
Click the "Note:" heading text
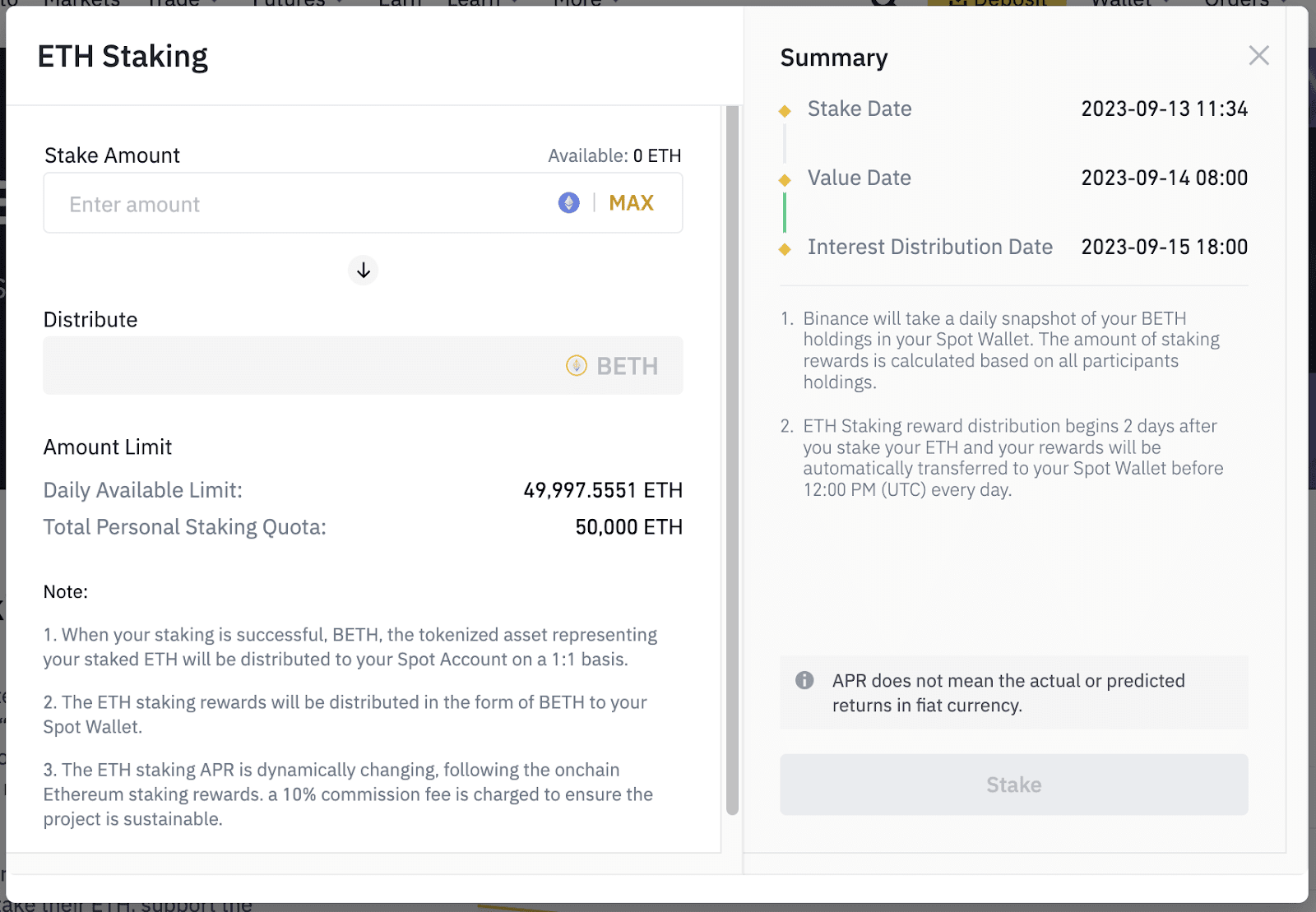click(66, 592)
